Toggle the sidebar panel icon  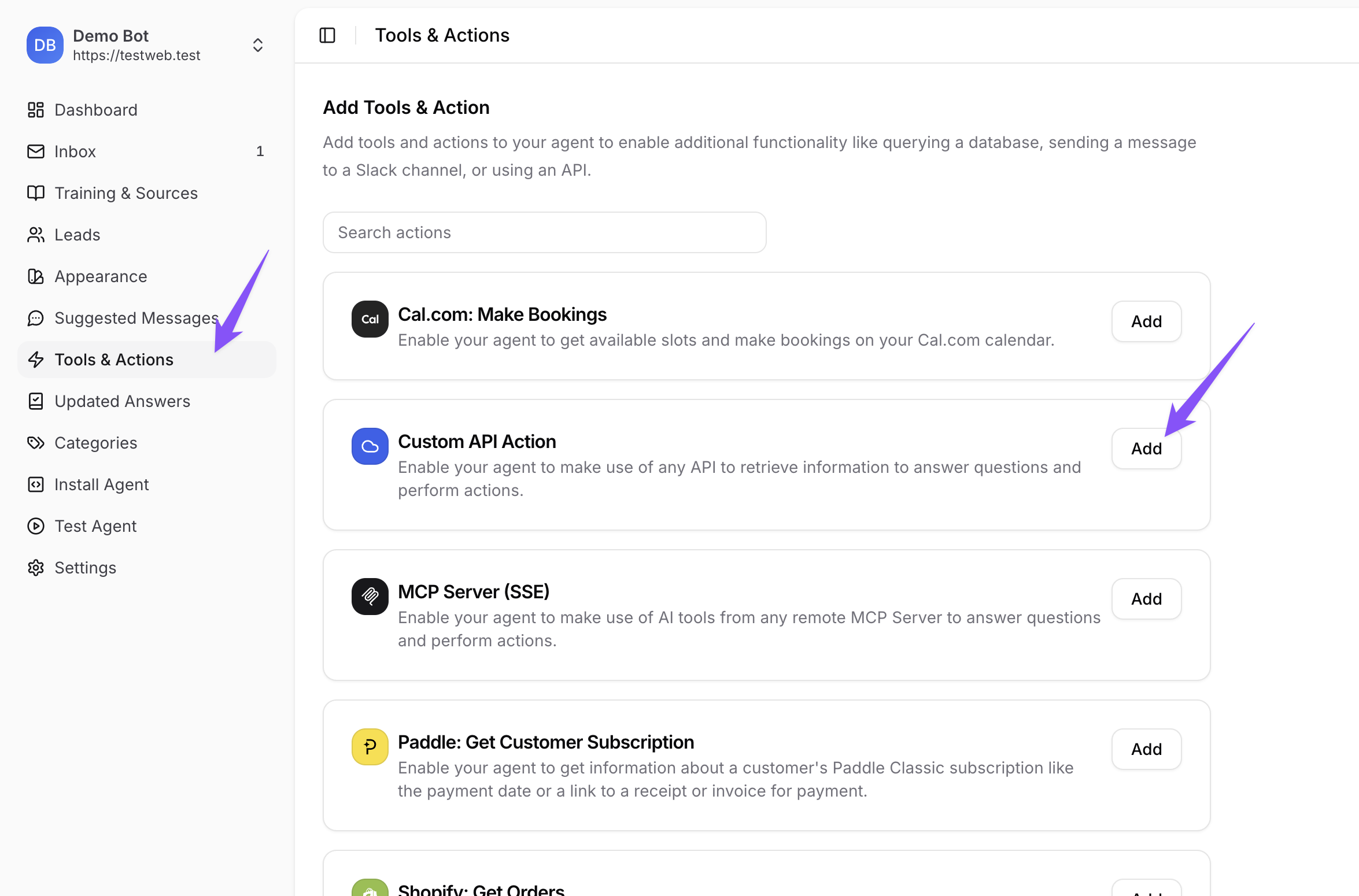[x=327, y=35]
